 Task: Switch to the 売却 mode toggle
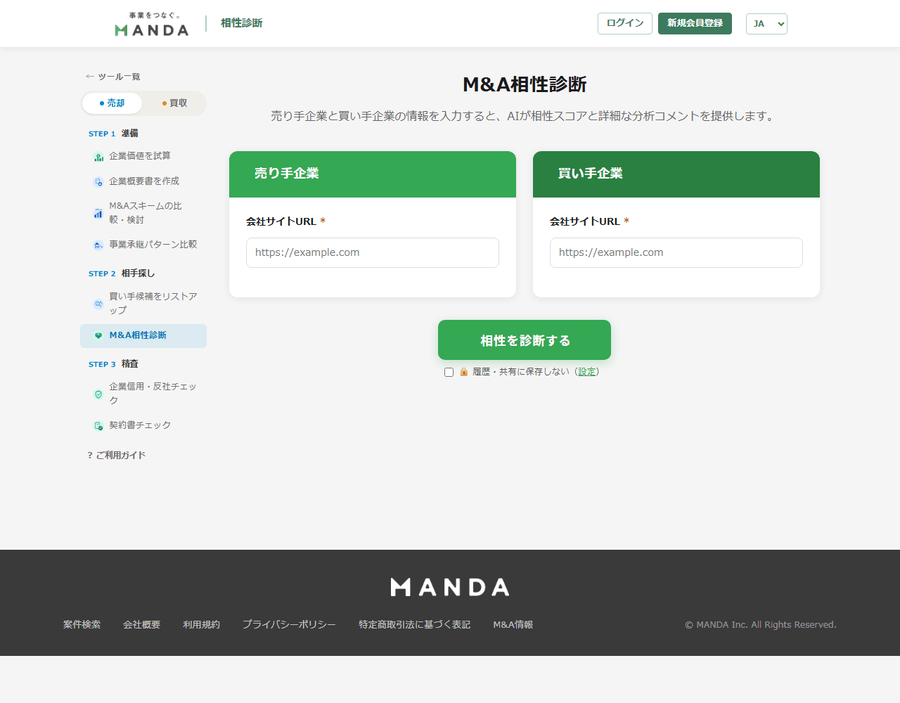click(x=112, y=103)
